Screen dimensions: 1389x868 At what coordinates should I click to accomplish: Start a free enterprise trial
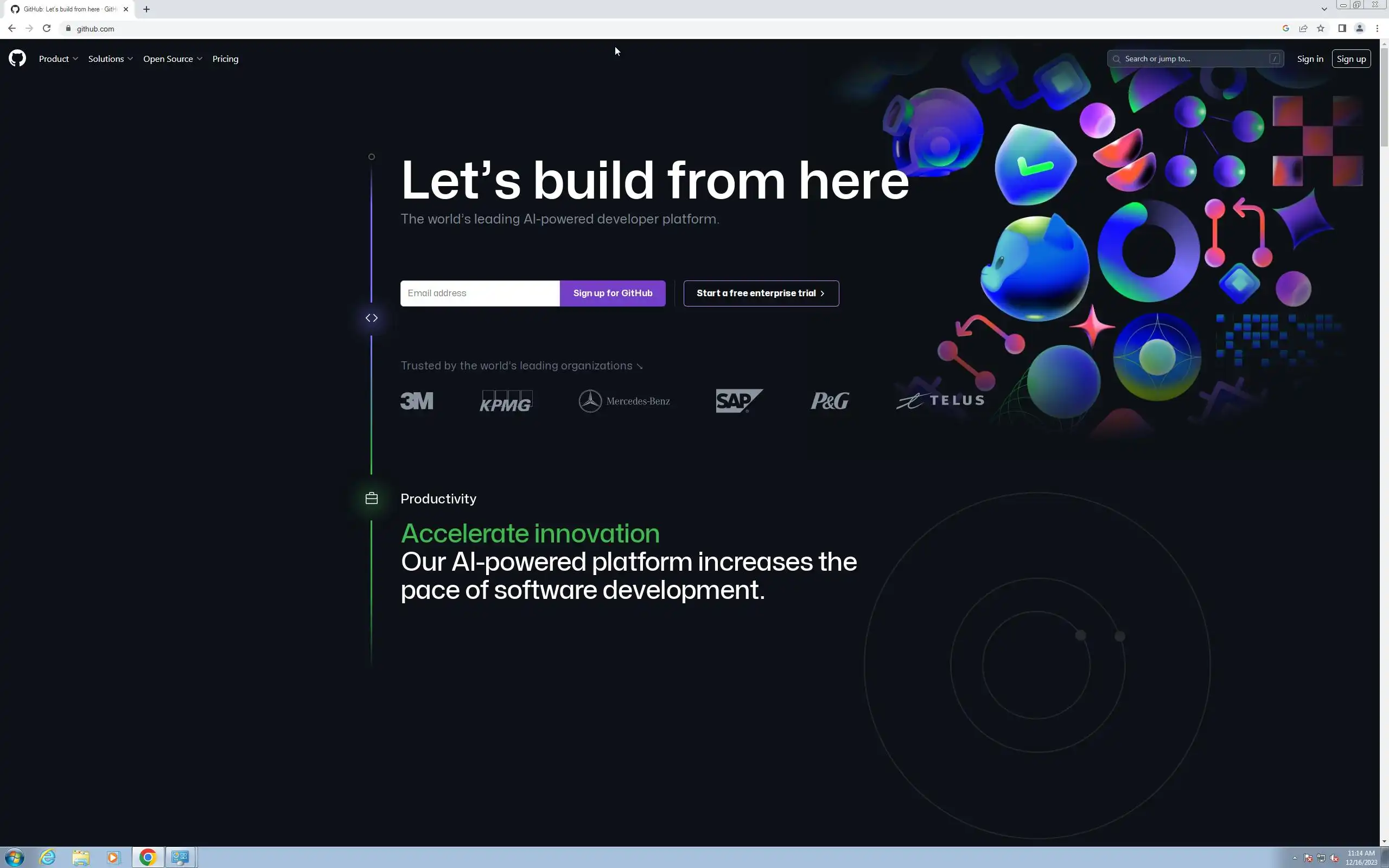(761, 293)
